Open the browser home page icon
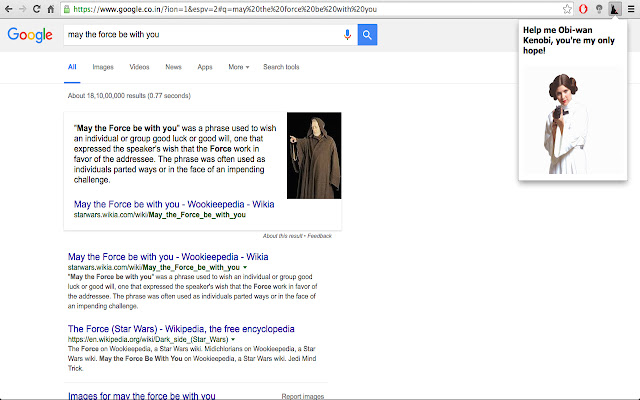 click(x=51, y=9)
